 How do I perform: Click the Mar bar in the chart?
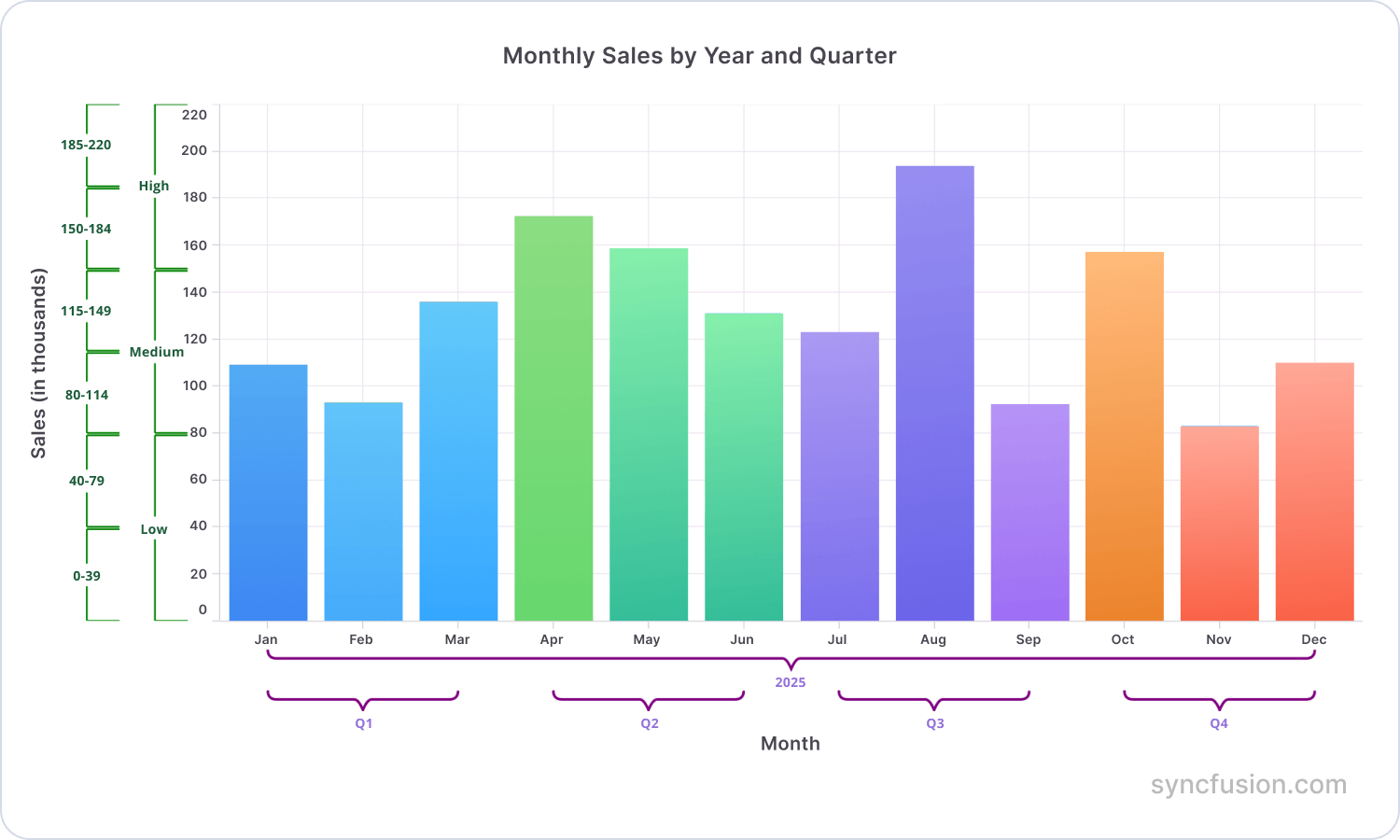458,461
